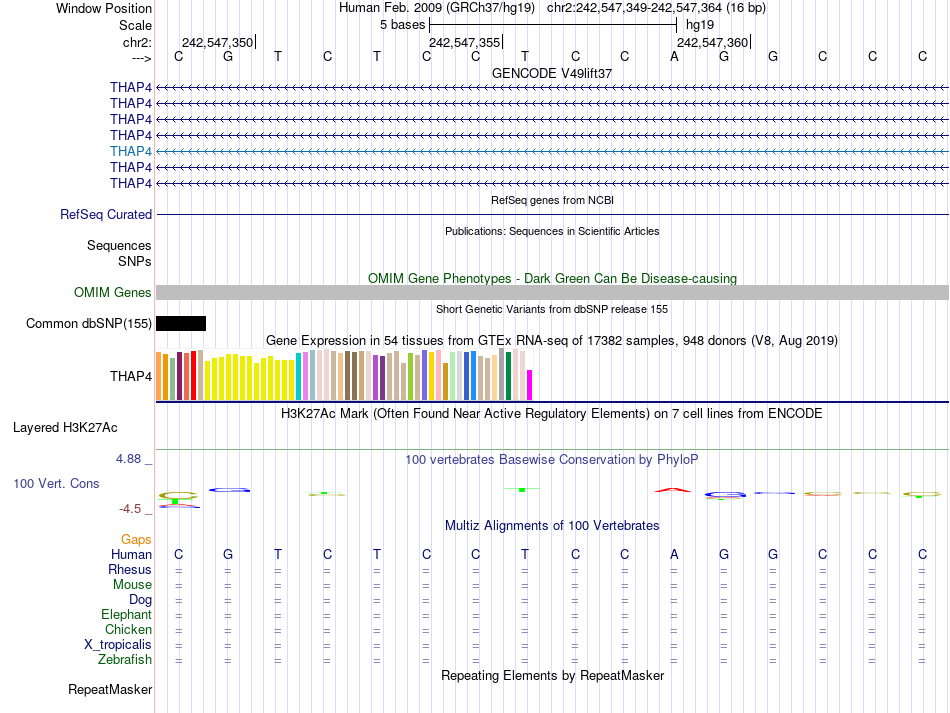Open Repeating Elements by RepeatMasker title

pos(553,675)
